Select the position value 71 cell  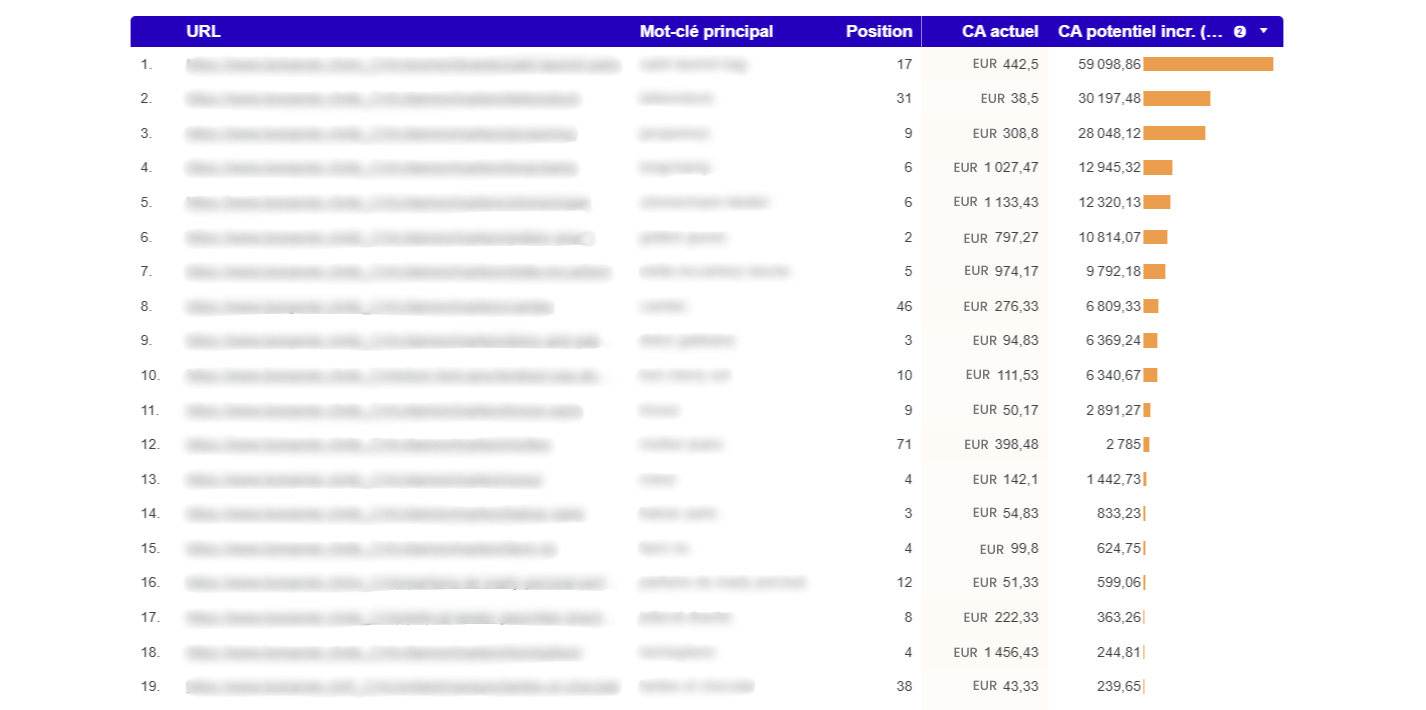point(904,444)
